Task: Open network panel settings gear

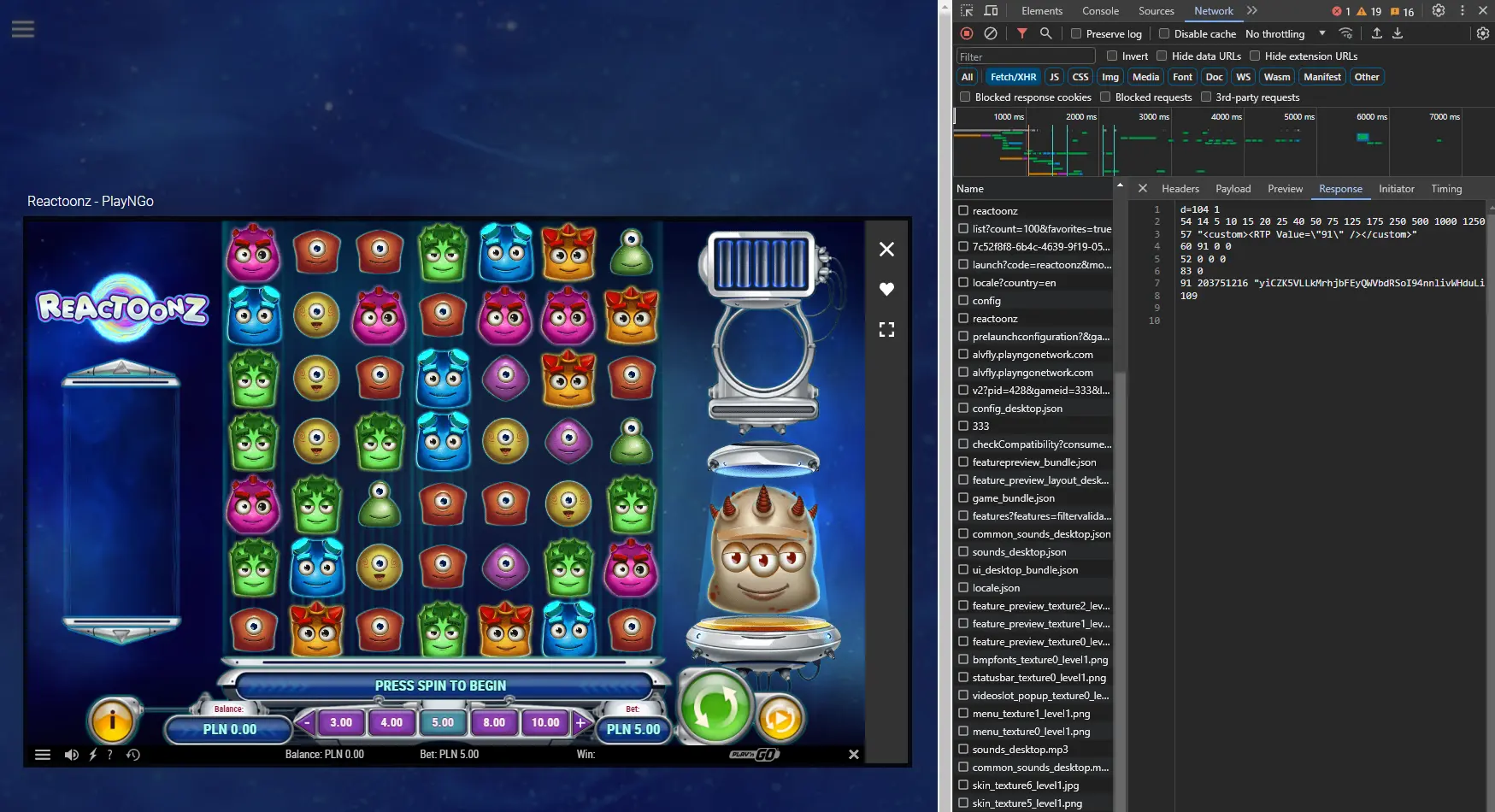Action: click(x=1483, y=33)
